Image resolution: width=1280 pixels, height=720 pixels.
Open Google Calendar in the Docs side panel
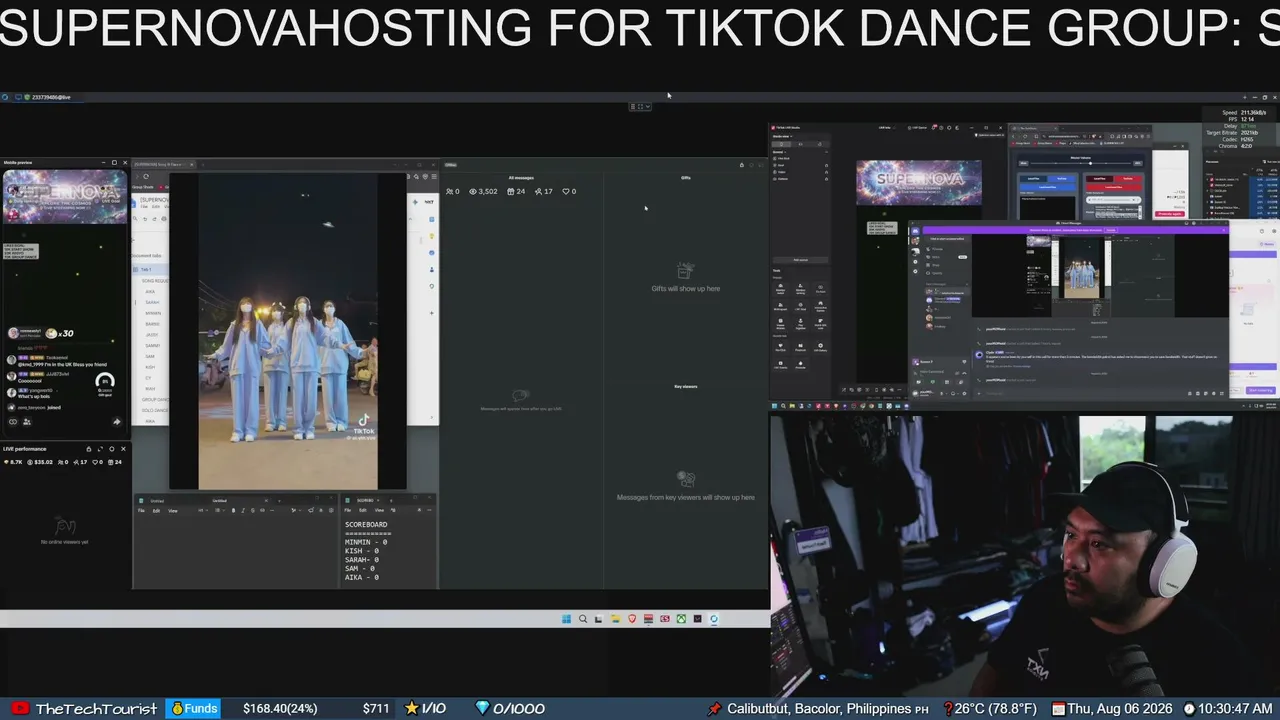[432, 219]
